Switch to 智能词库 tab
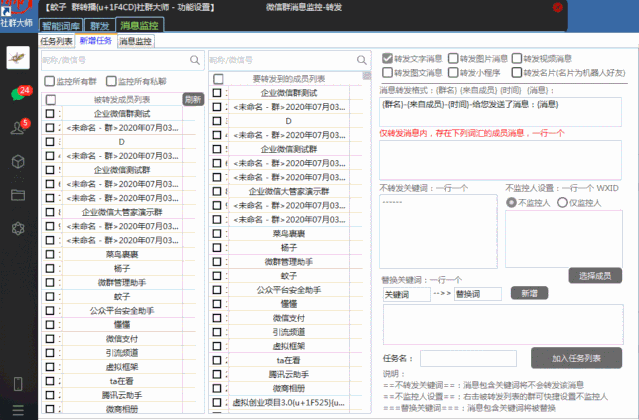The height and width of the screenshot is (420, 639). tap(61, 26)
